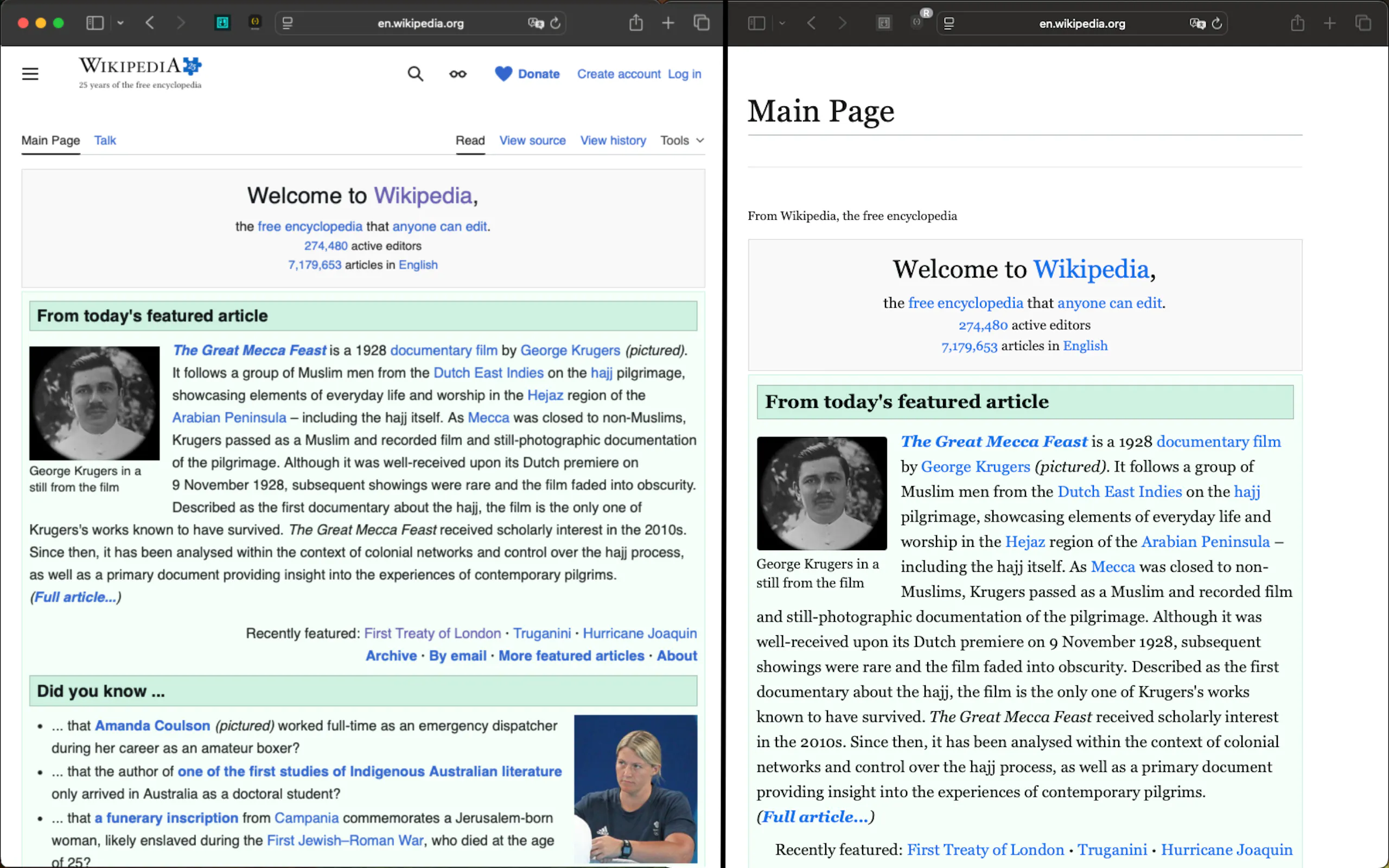Open sidebar dropdown arrow in right window
This screenshot has width=1389, height=868.
(782, 23)
